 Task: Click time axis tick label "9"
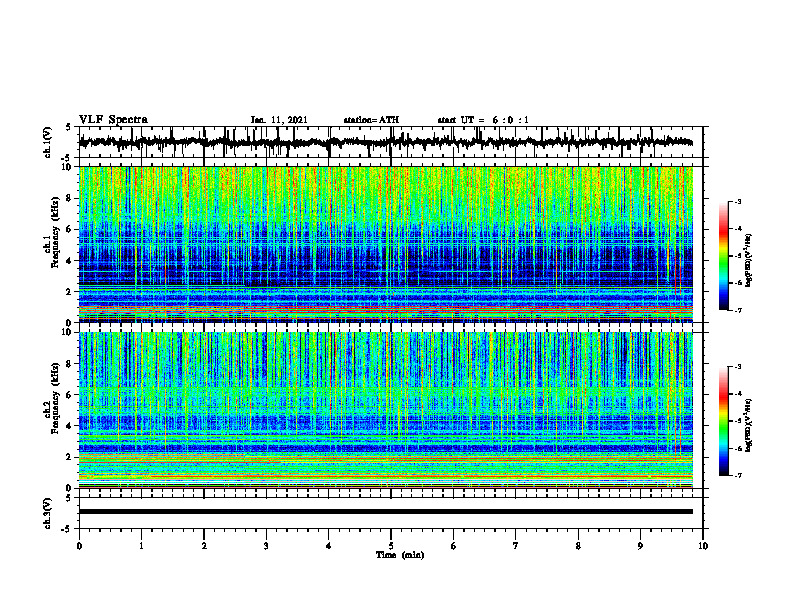[640, 546]
